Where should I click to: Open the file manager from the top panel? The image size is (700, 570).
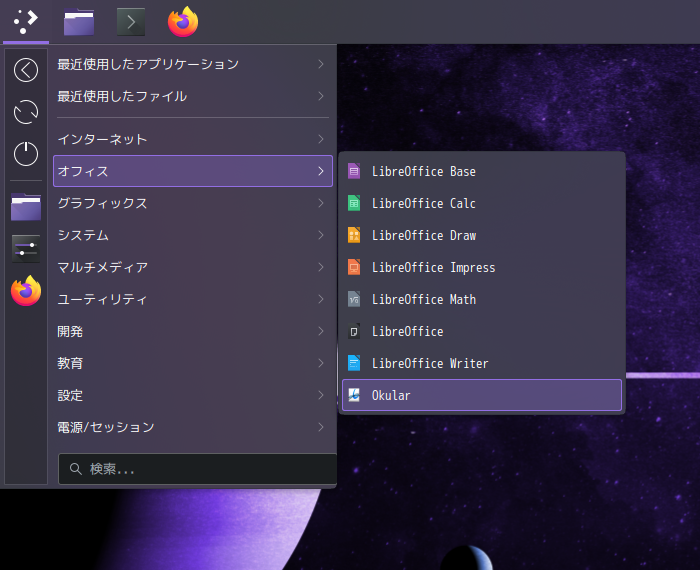click(79, 22)
